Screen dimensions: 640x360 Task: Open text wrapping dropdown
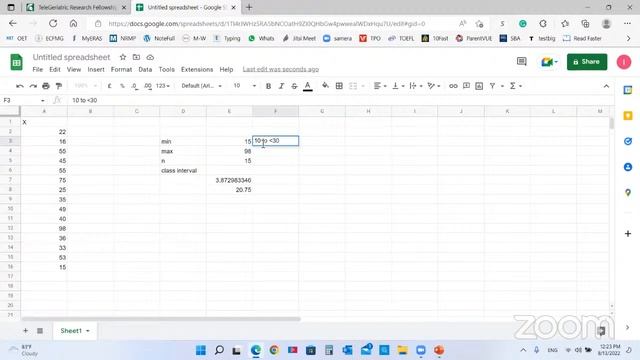pos(415,86)
